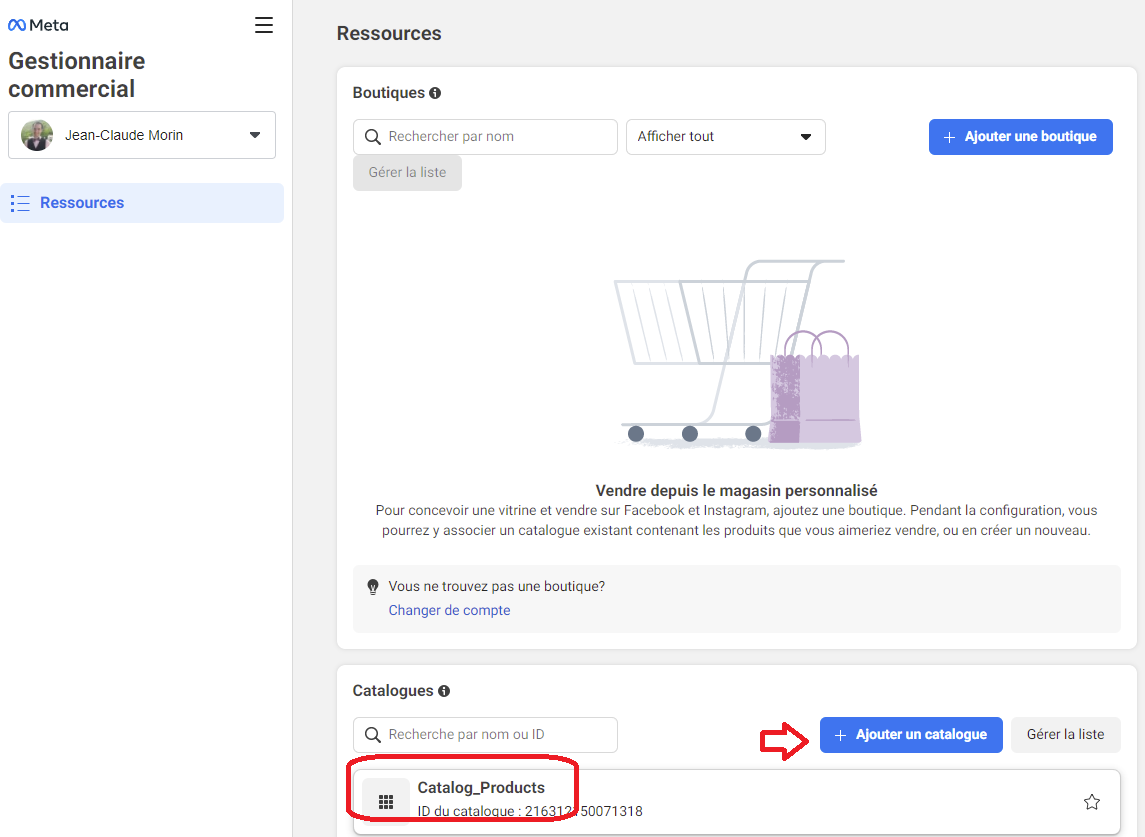Screen dimensions: 1145x837
Task: Click the Gestionnaire commercial title
Action: click(77, 74)
